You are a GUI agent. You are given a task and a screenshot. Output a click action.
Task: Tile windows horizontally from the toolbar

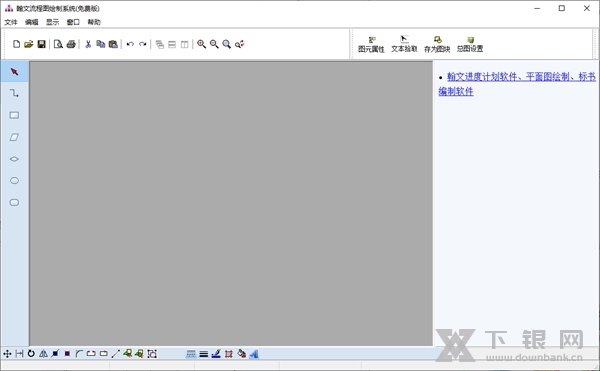click(172, 44)
